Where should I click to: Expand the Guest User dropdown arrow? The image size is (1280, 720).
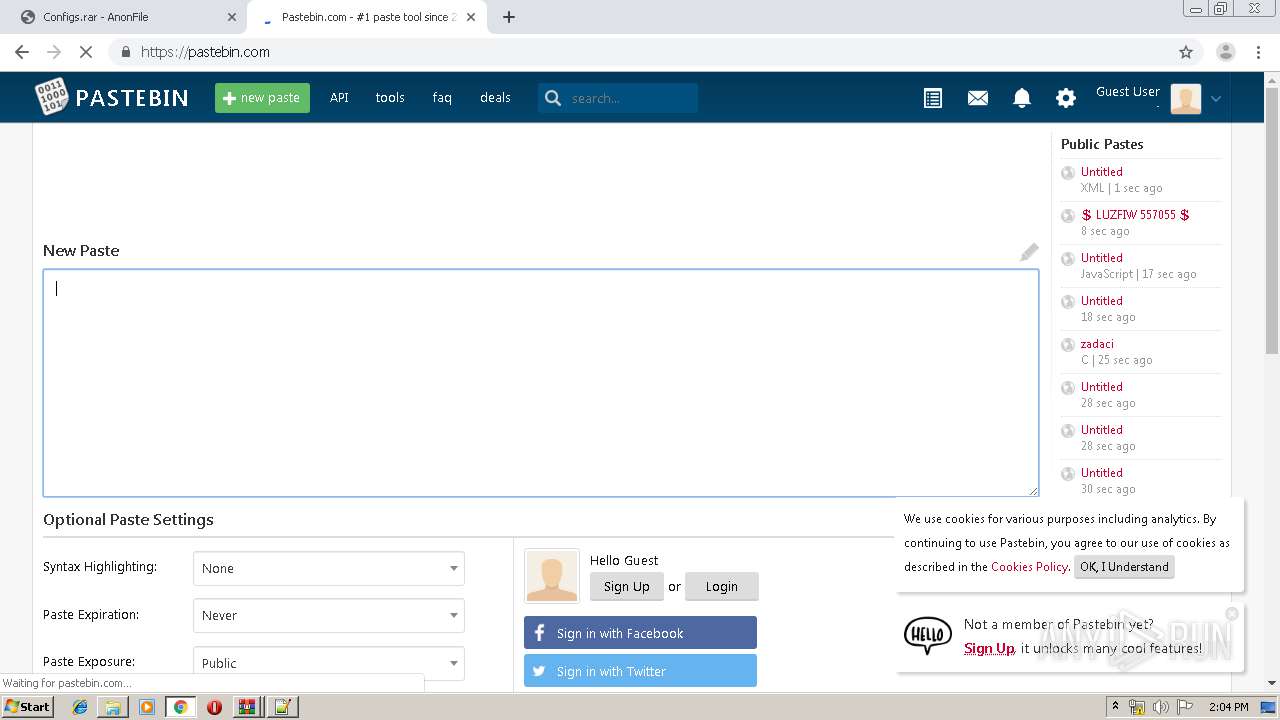tap(1216, 98)
